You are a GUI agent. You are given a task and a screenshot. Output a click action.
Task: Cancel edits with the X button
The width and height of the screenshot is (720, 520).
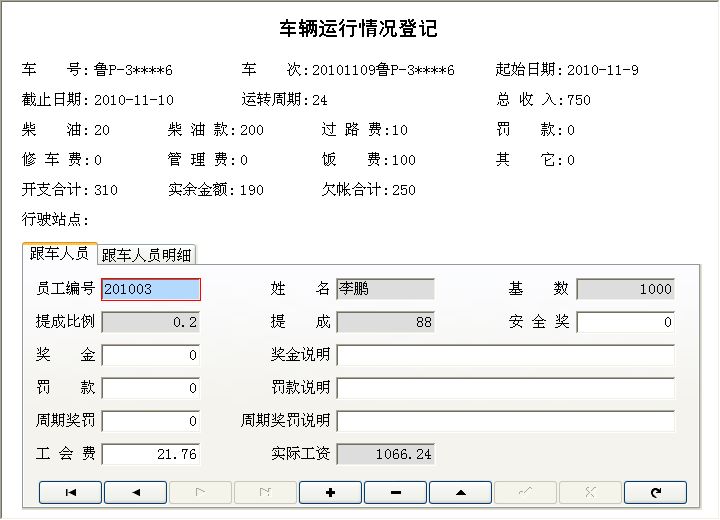click(590, 492)
